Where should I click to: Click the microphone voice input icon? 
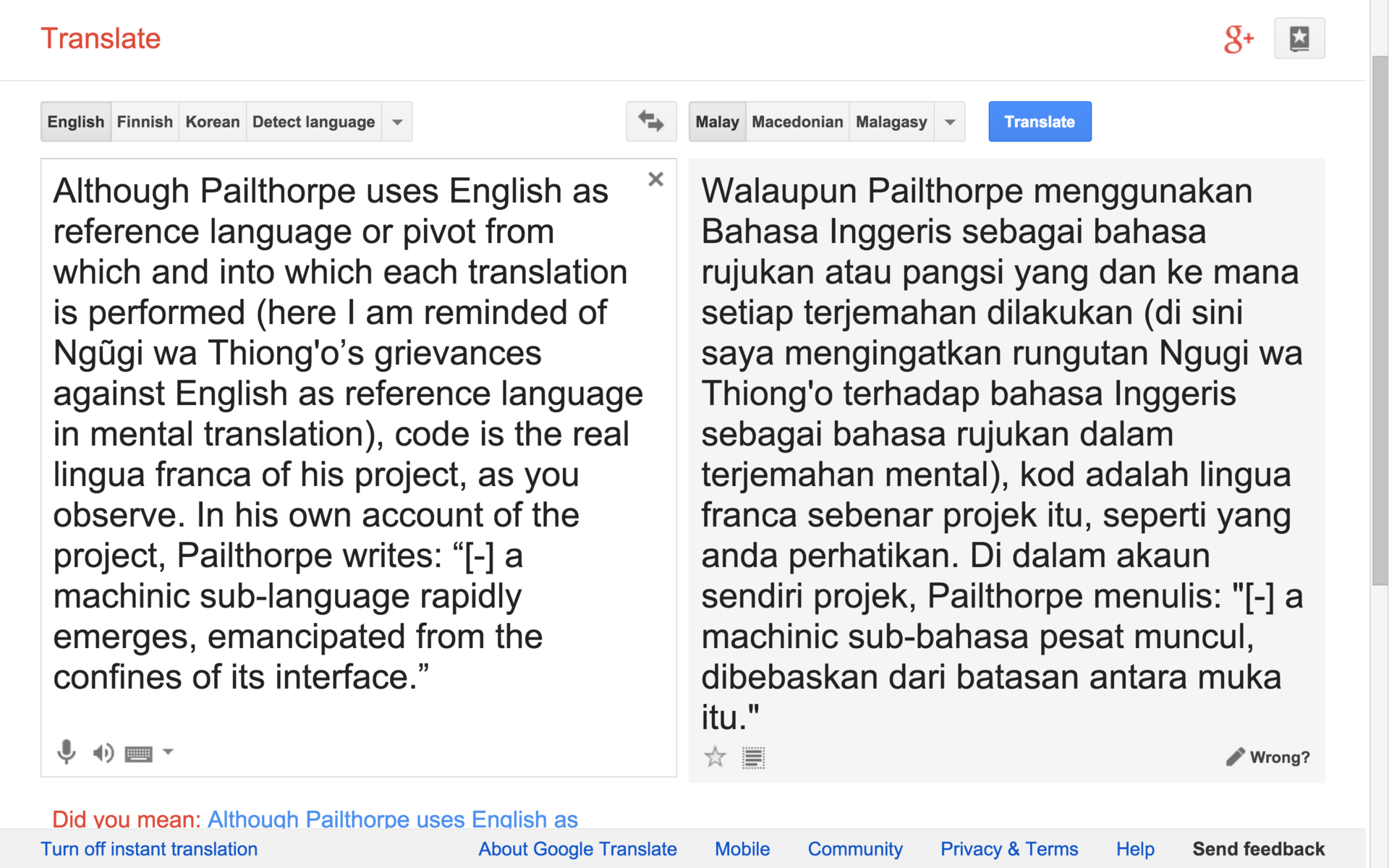[66, 752]
